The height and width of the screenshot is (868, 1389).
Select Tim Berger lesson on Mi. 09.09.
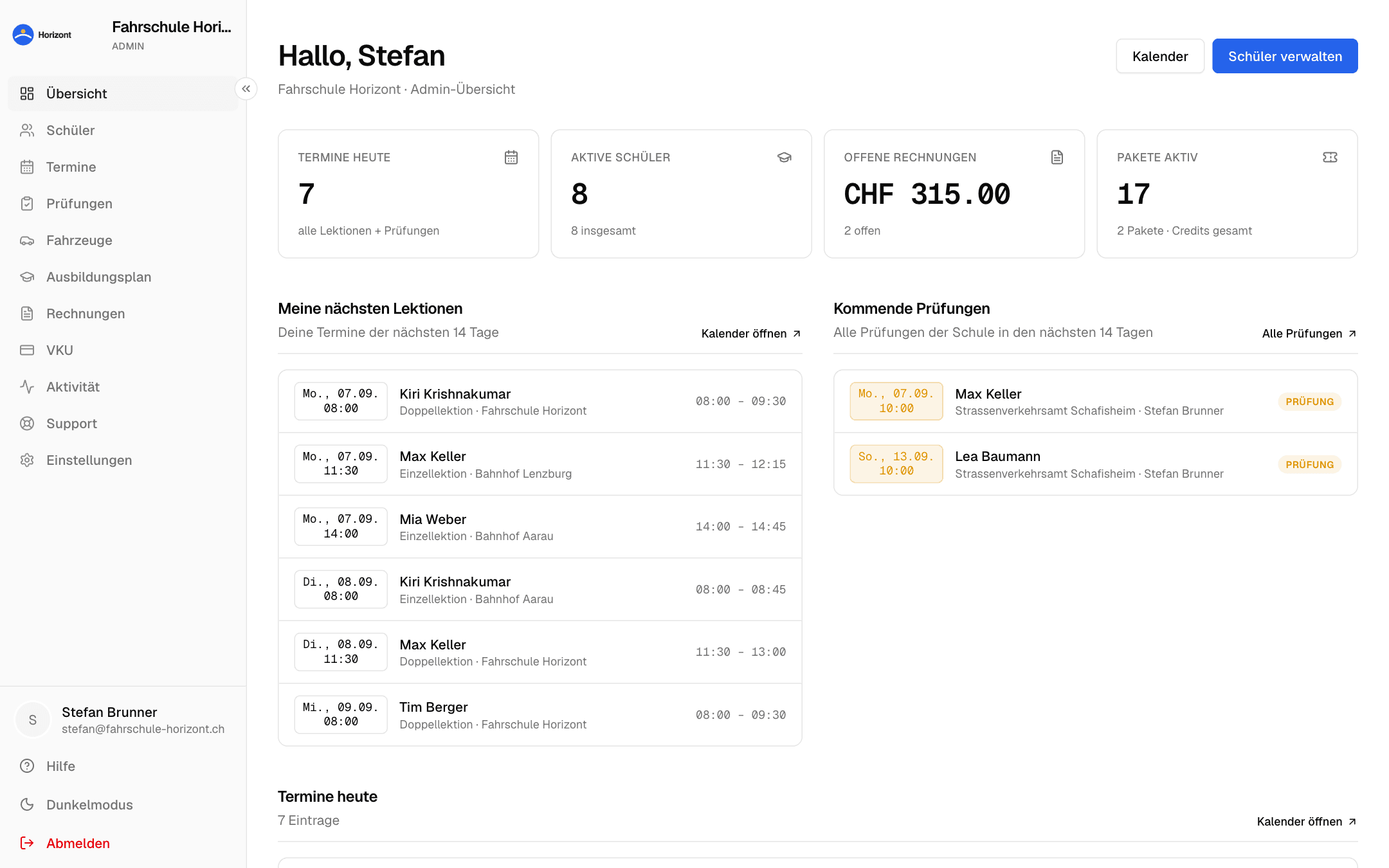pos(540,715)
